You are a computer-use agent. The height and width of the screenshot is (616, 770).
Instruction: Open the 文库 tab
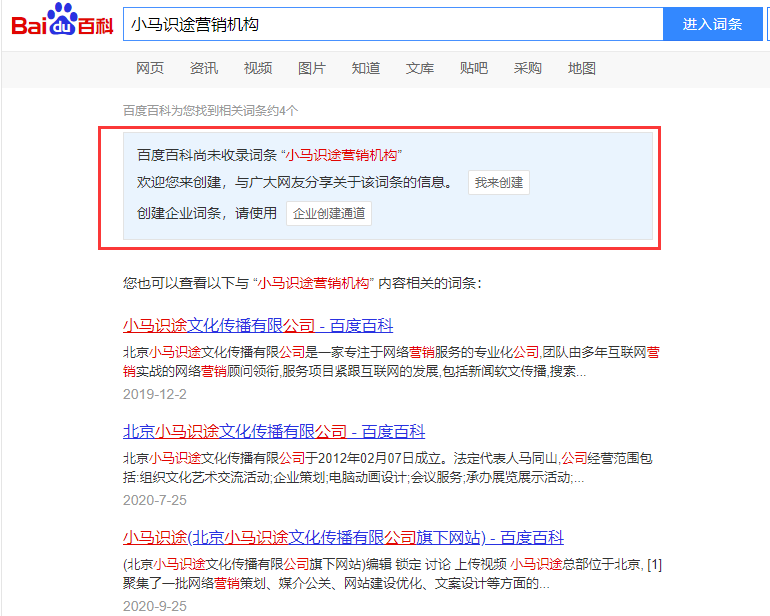pos(420,68)
